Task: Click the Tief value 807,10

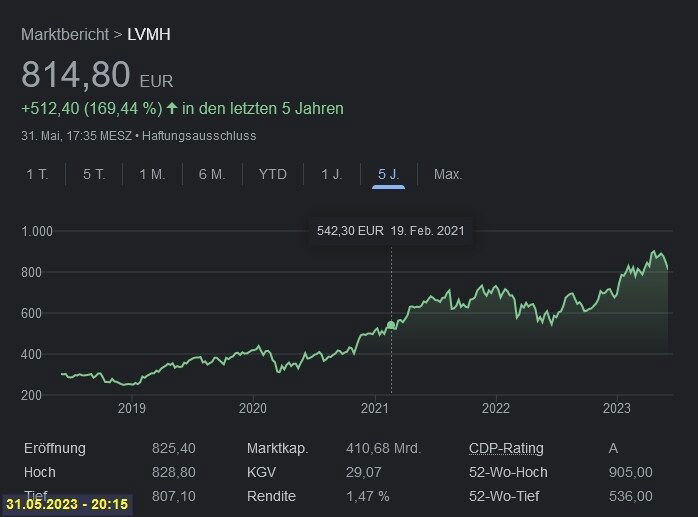Action: tap(174, 496)
